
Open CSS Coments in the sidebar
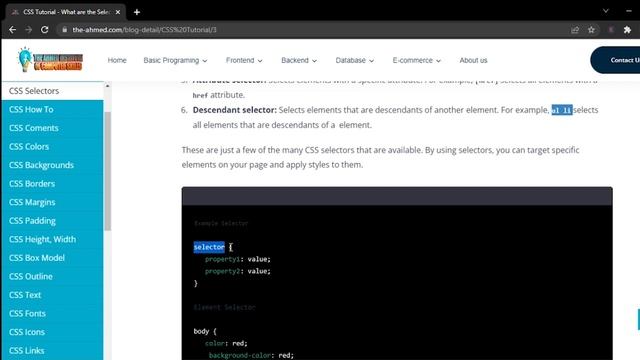(x=52, y=128)
